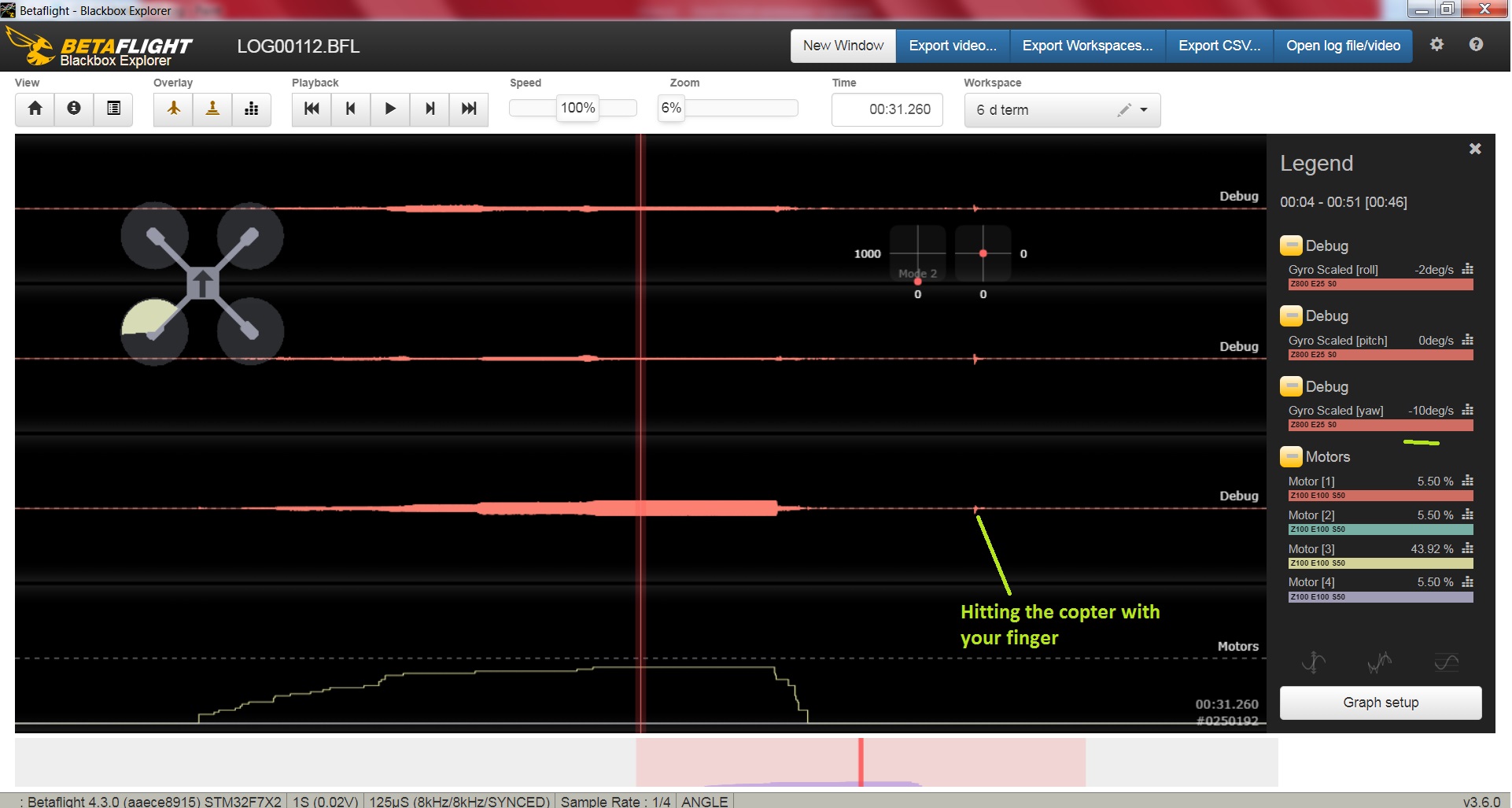
Task: Toggle the craft model overlay
Action: pyautogui.click(x=173, y=109)
